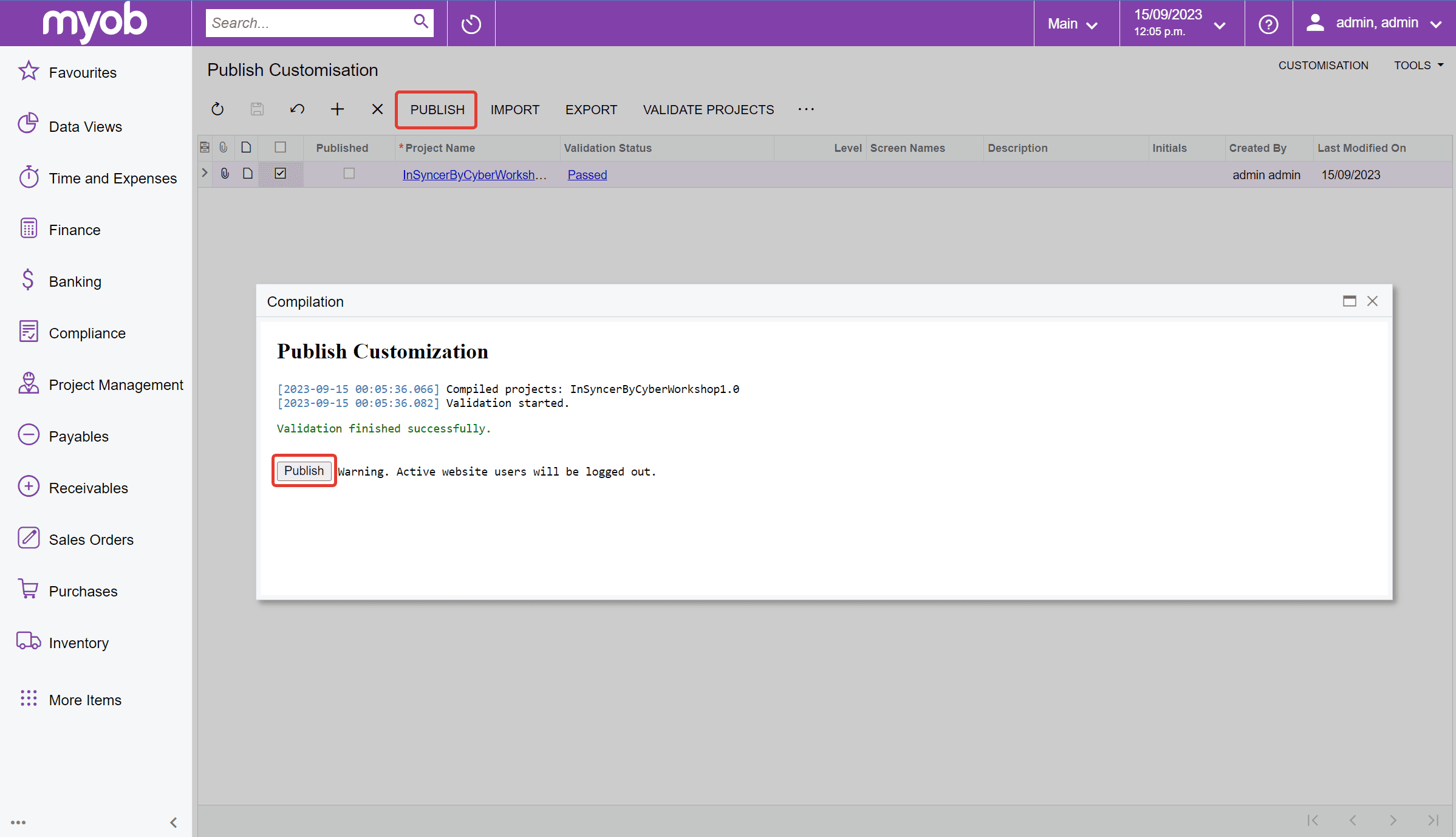Click the files paperclip column header icon

click(224, 148)
